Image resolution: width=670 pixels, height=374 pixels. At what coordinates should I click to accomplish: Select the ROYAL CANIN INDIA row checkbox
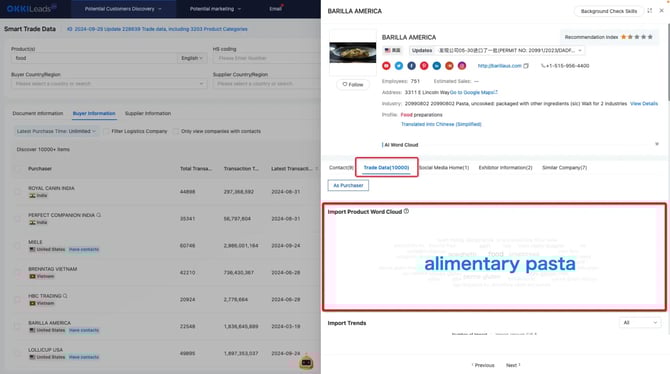click(18, 192)
